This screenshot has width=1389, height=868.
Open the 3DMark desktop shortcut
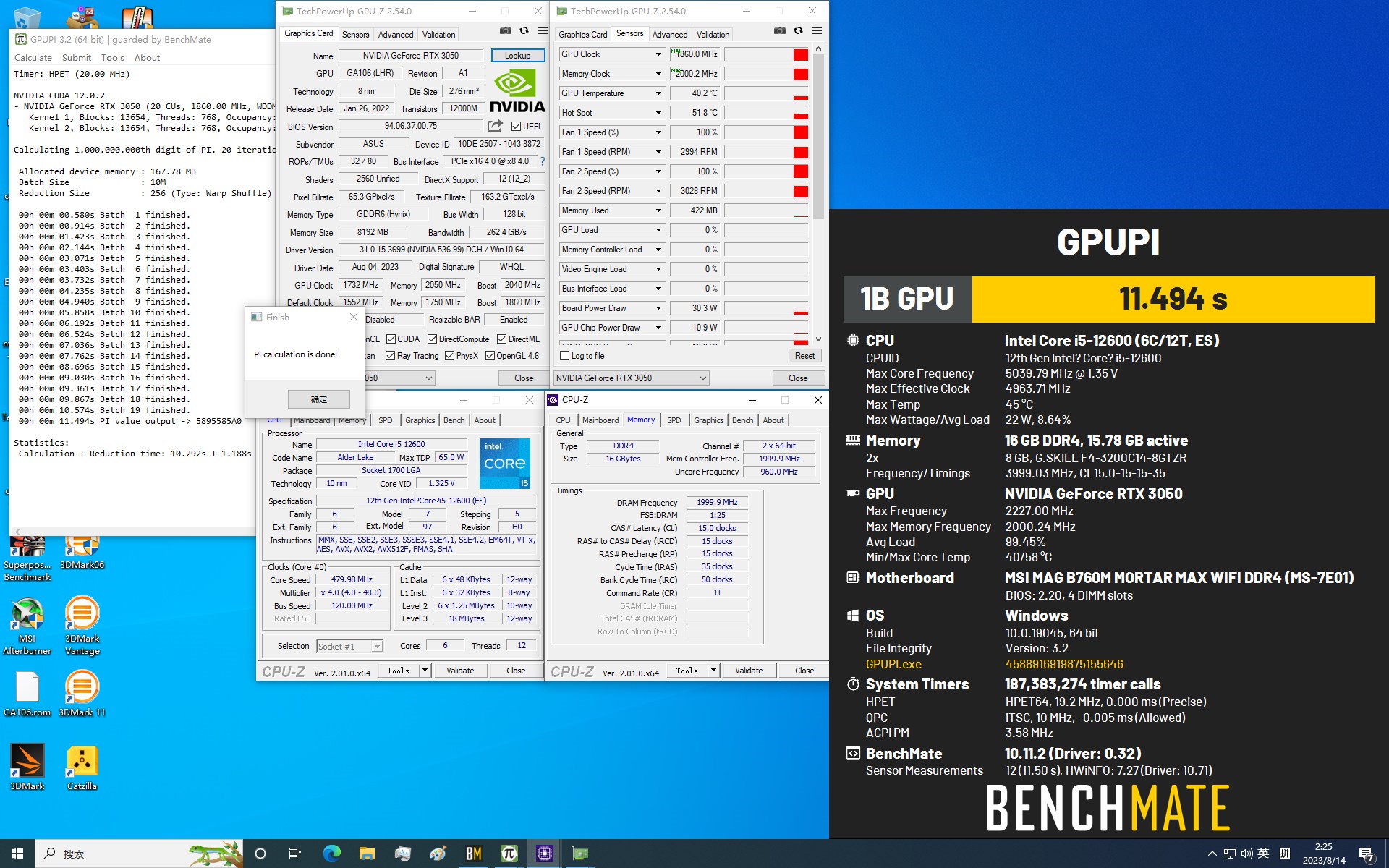tap(27, 767)
